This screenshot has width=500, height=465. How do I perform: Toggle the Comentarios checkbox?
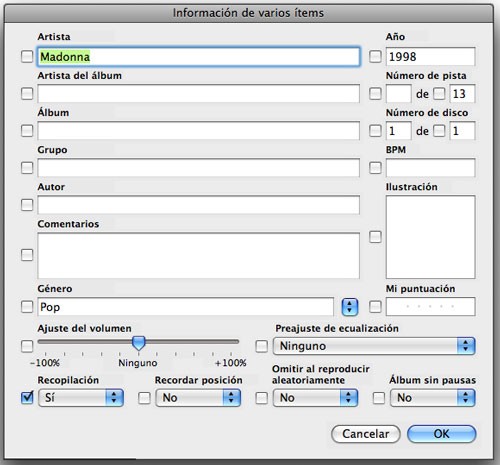(x=27, y=255)
